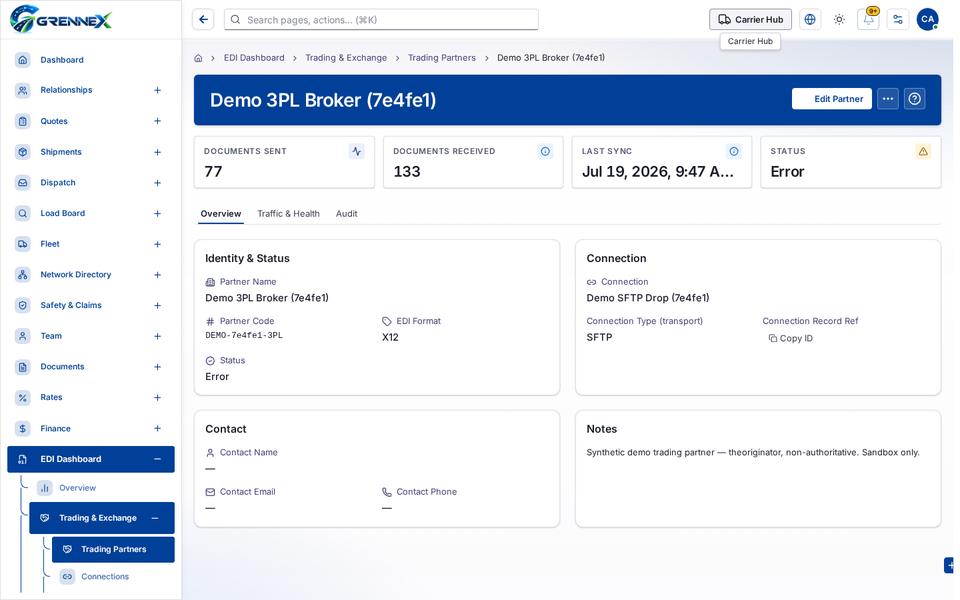Switch to the Overview tab
This screenshot has height=600, width=960.
point(220,214)
